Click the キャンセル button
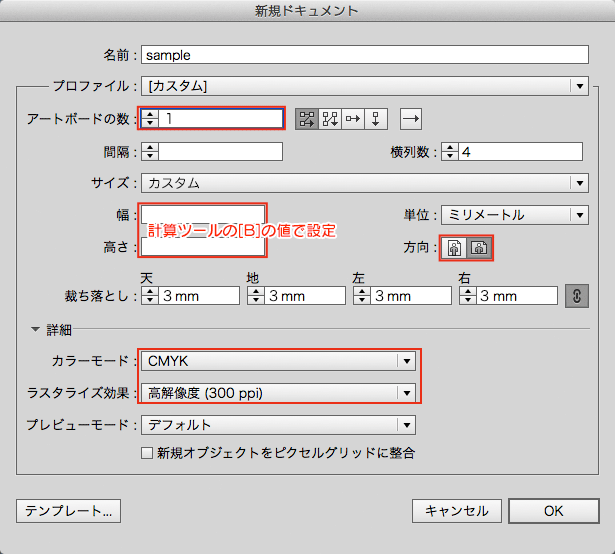Screen dimensions: 615x554 (456, 511)
